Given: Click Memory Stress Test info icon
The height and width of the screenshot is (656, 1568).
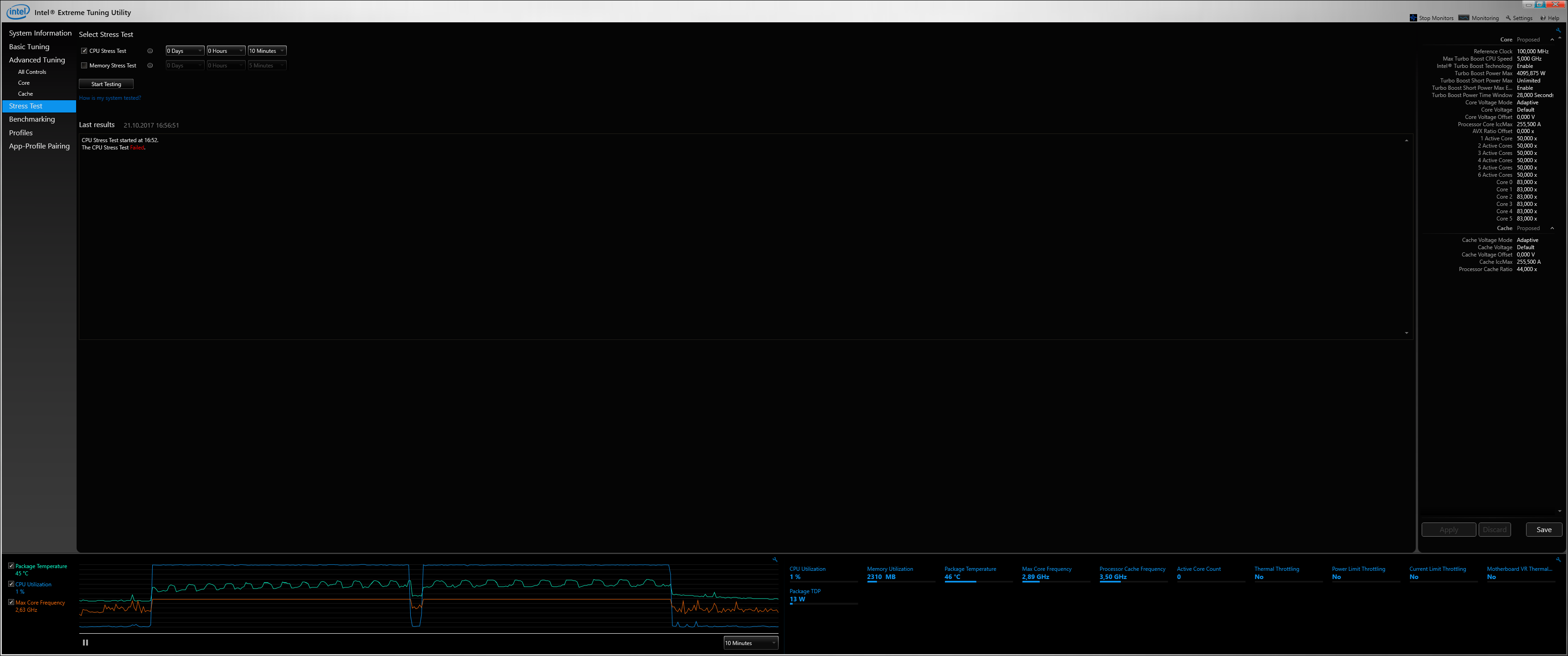Looking at the screenshot, I should 150,66.
